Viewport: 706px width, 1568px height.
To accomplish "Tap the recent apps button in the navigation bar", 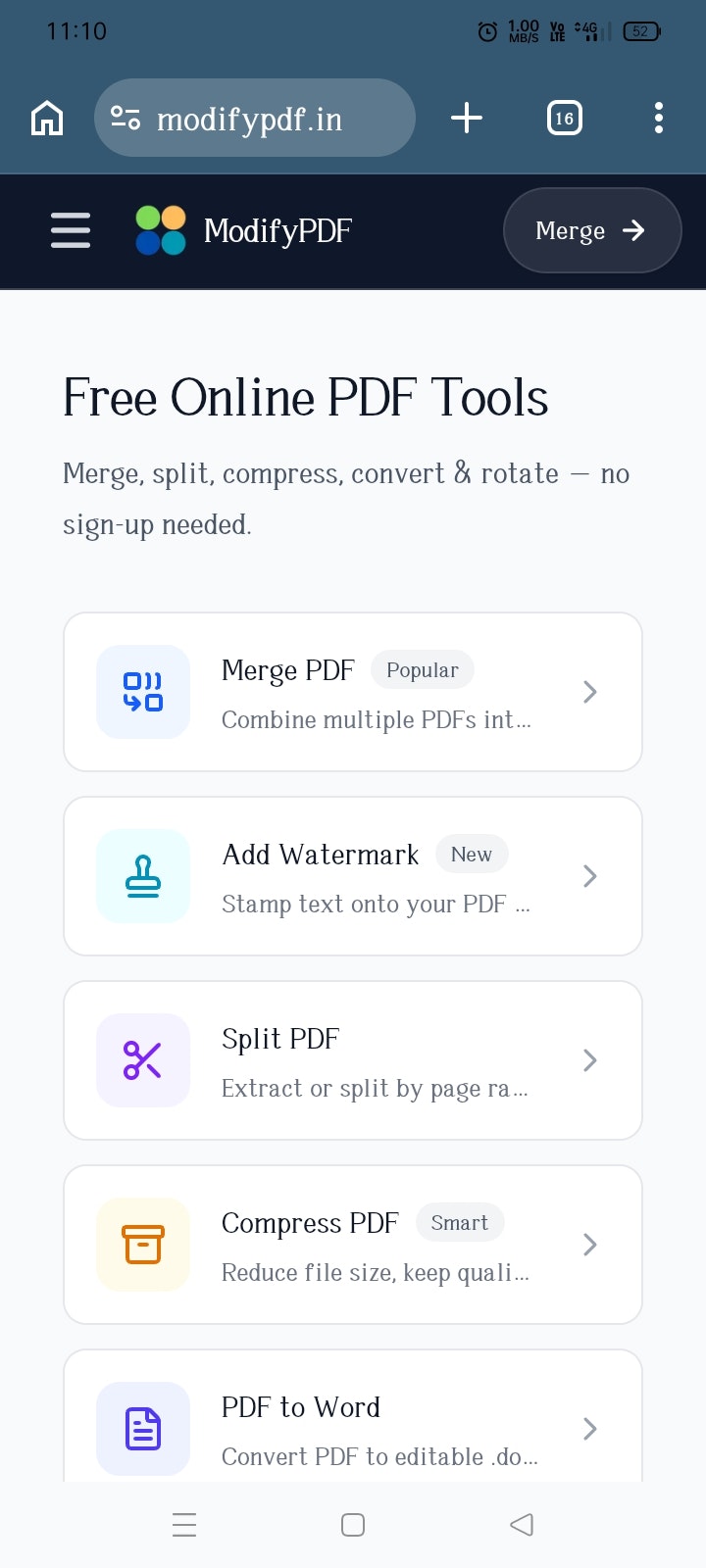I will pyautogui.click(x=184, y=1525).
